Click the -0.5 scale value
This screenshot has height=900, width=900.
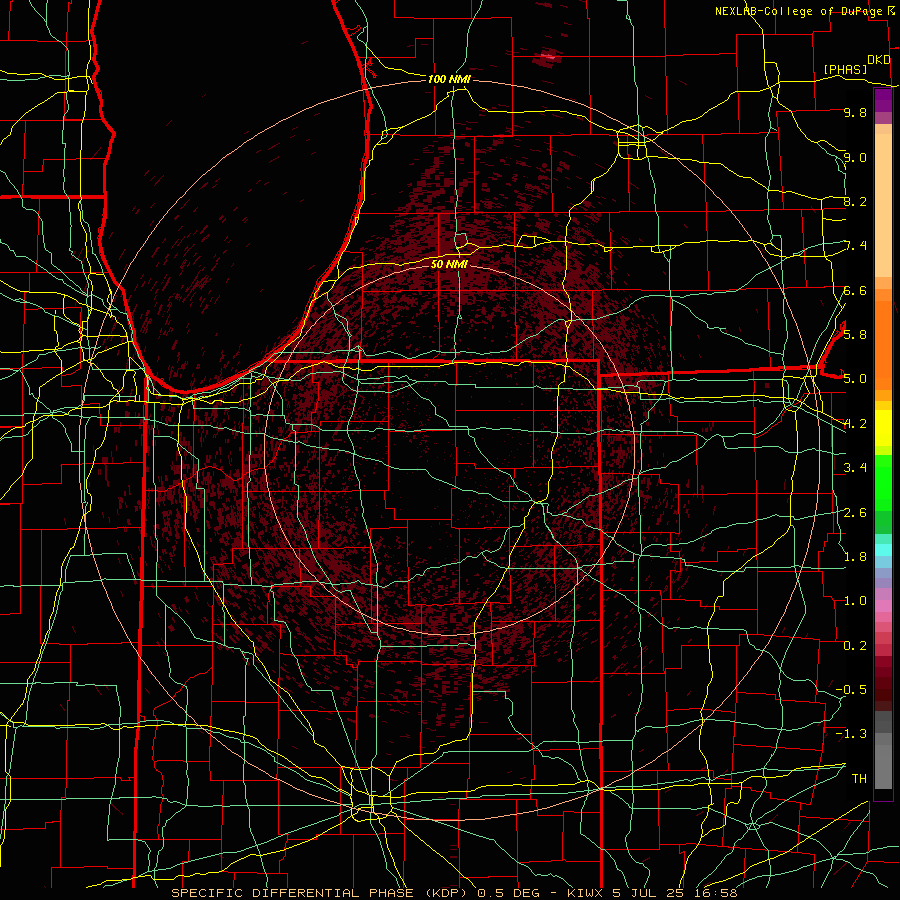(x=851, y=690)
